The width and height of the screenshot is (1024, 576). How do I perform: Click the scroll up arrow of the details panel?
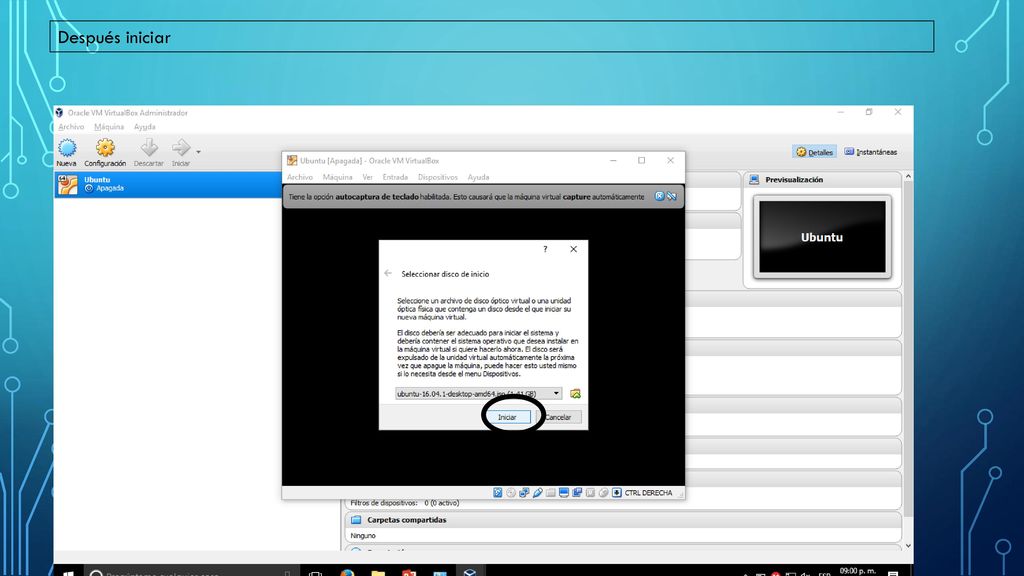point(908,177)
